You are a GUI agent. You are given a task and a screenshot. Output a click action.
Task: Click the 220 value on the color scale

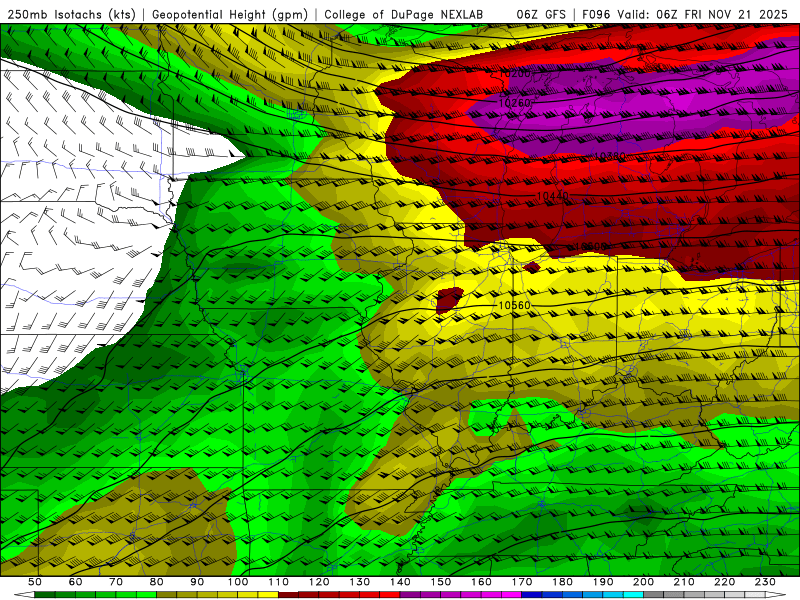tap(724, 582)
